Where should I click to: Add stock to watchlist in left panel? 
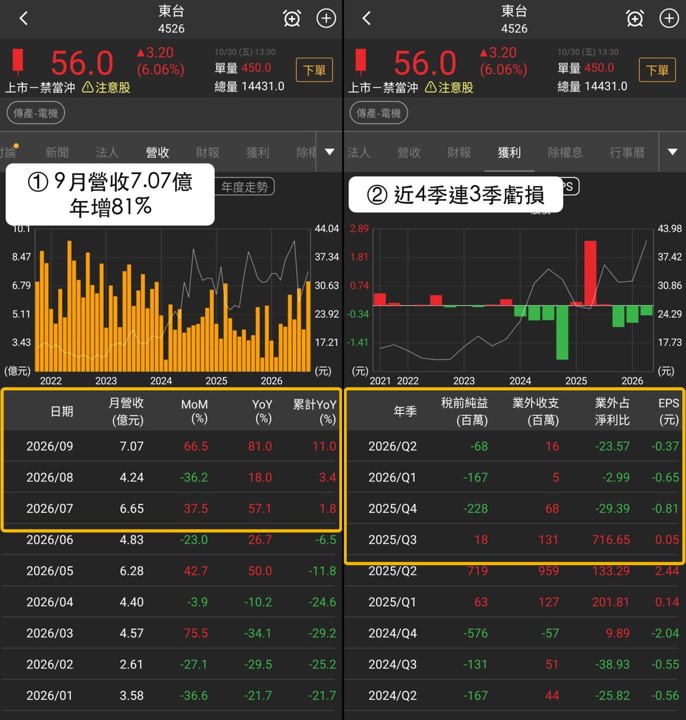click(326, 18)
